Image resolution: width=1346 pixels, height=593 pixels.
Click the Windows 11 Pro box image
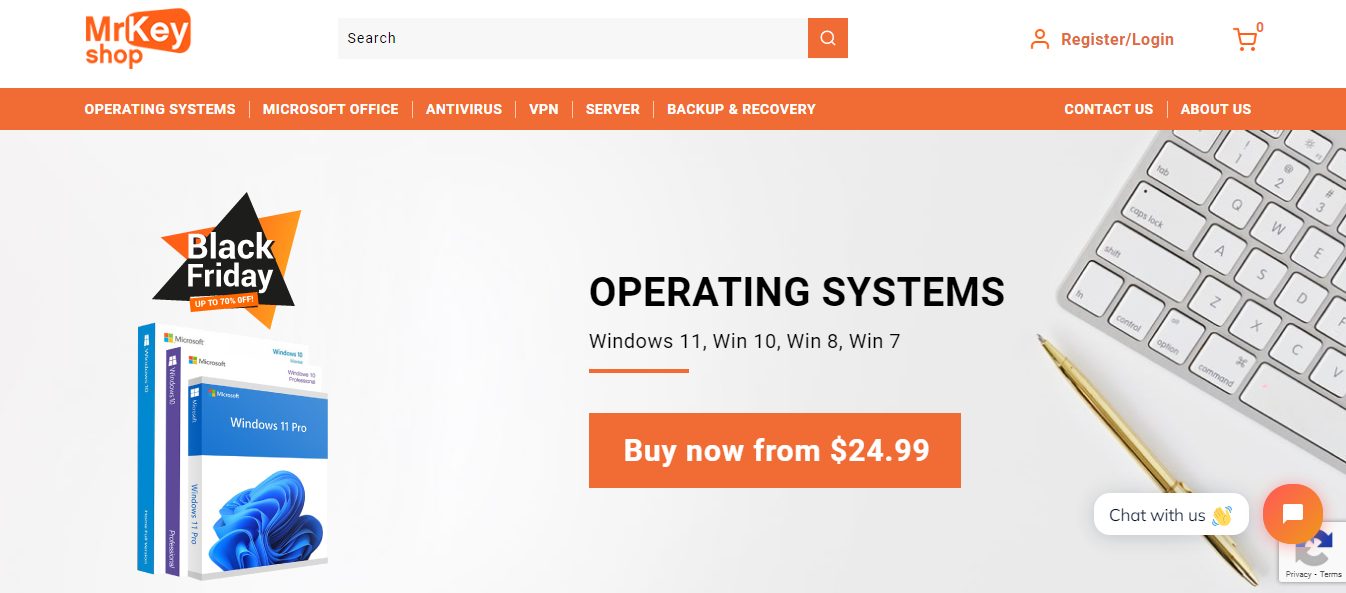coord(258,478)
